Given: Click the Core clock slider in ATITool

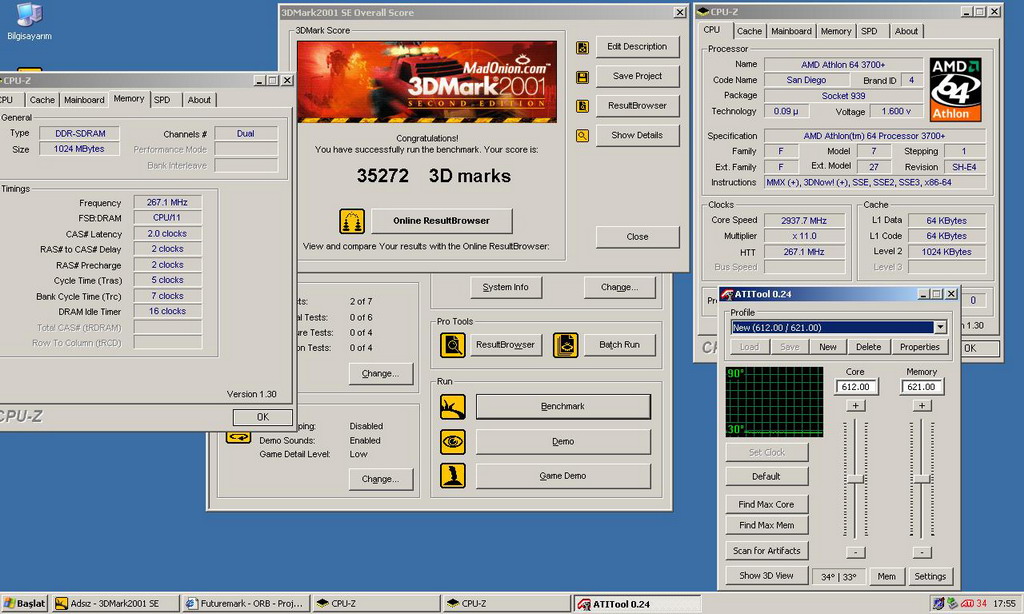Looking at the screenshot, I should click(856, 479).
